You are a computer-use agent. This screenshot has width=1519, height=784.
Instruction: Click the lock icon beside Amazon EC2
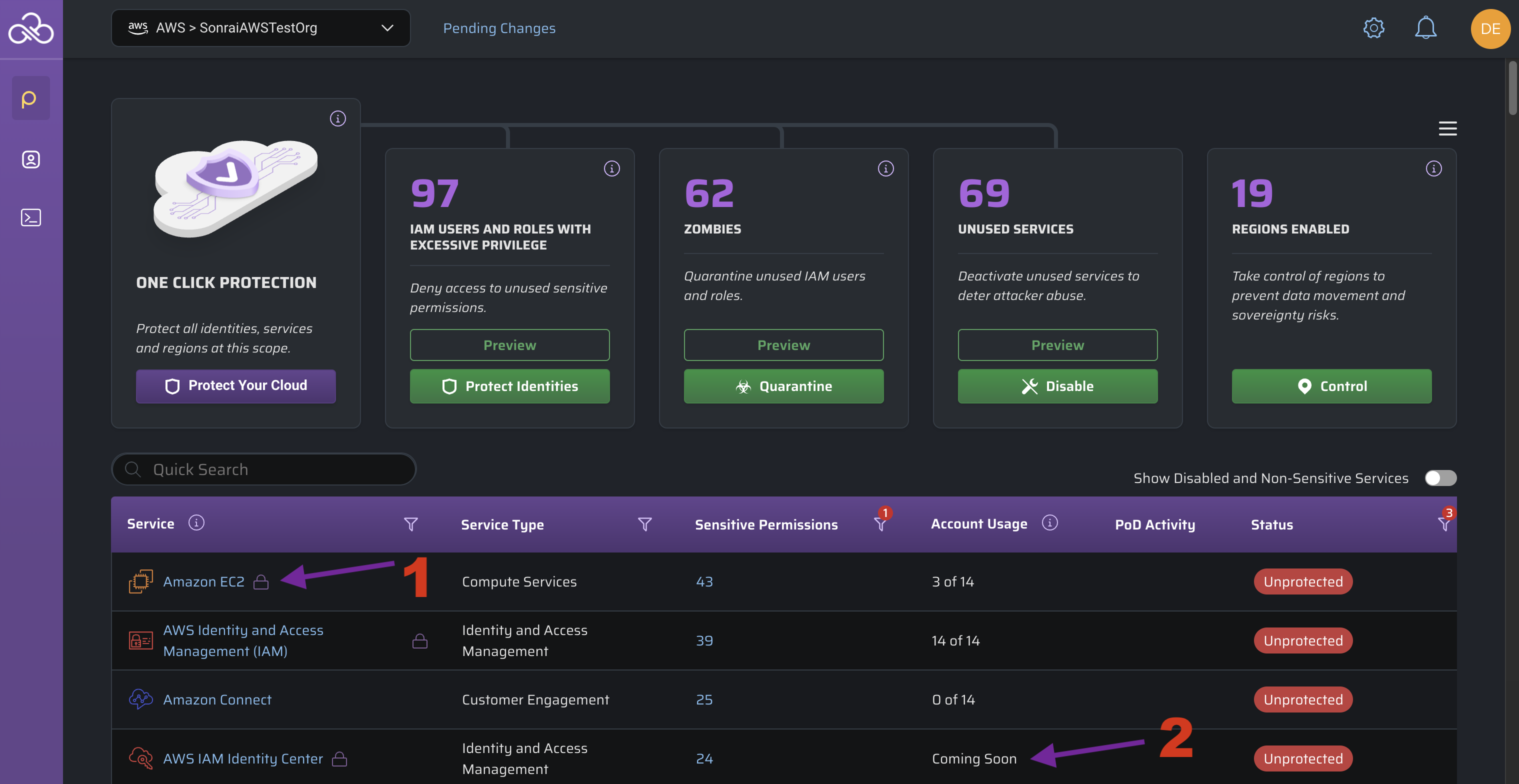click(260, 582)
